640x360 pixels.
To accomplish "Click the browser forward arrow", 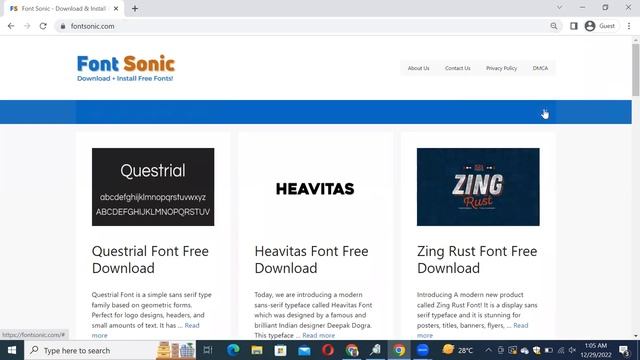I will pyautogui.click(x=27, y=26).
